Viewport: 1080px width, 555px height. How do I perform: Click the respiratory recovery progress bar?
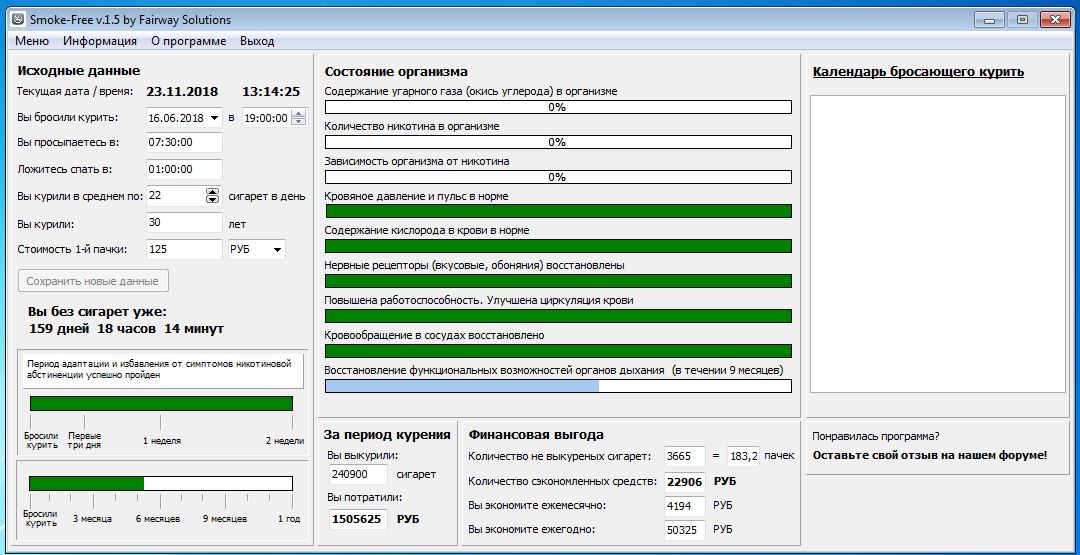pyautogui.click(x=558, y=386)
